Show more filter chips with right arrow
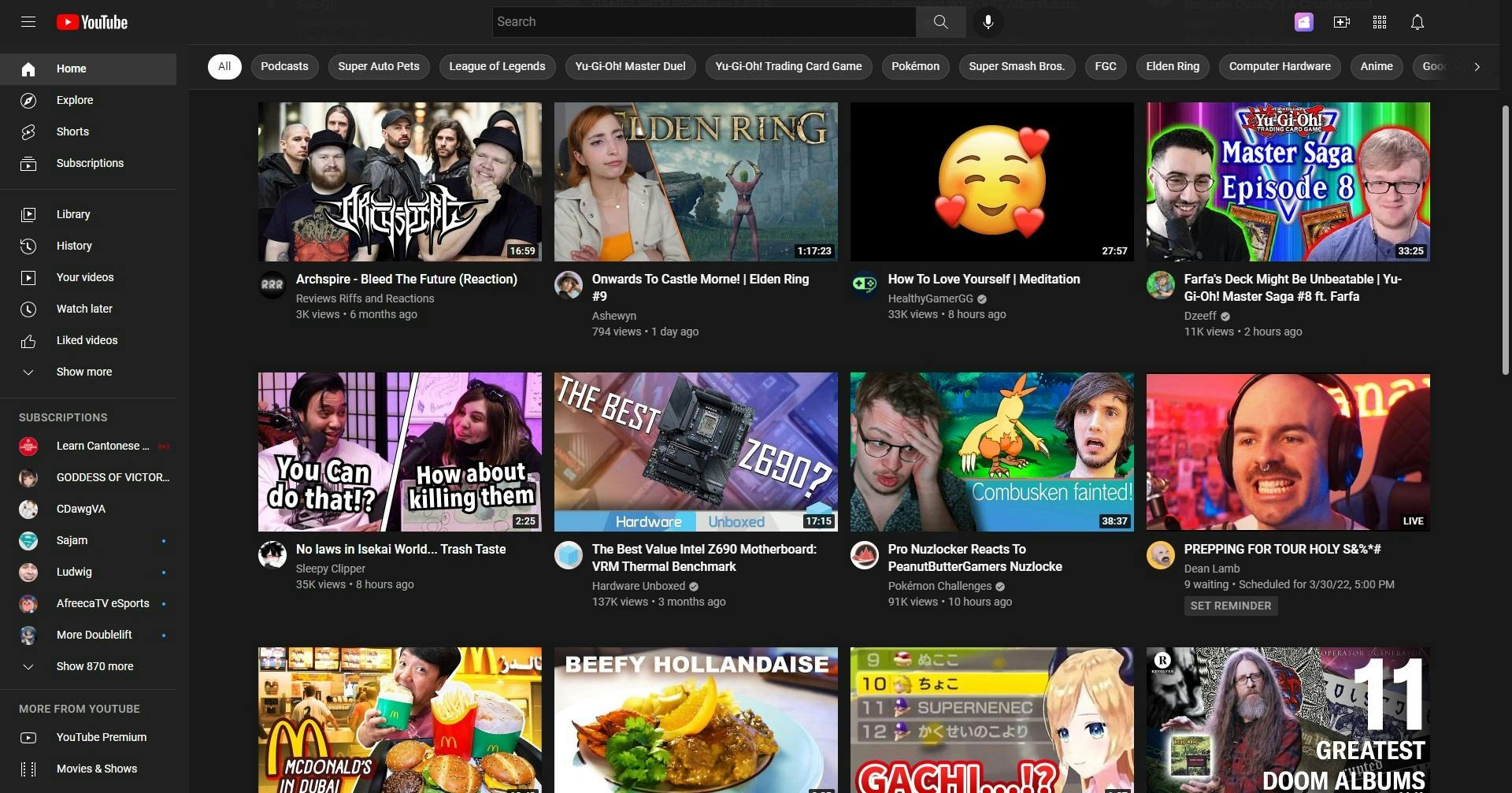1512x793 pixels. 1477,67
